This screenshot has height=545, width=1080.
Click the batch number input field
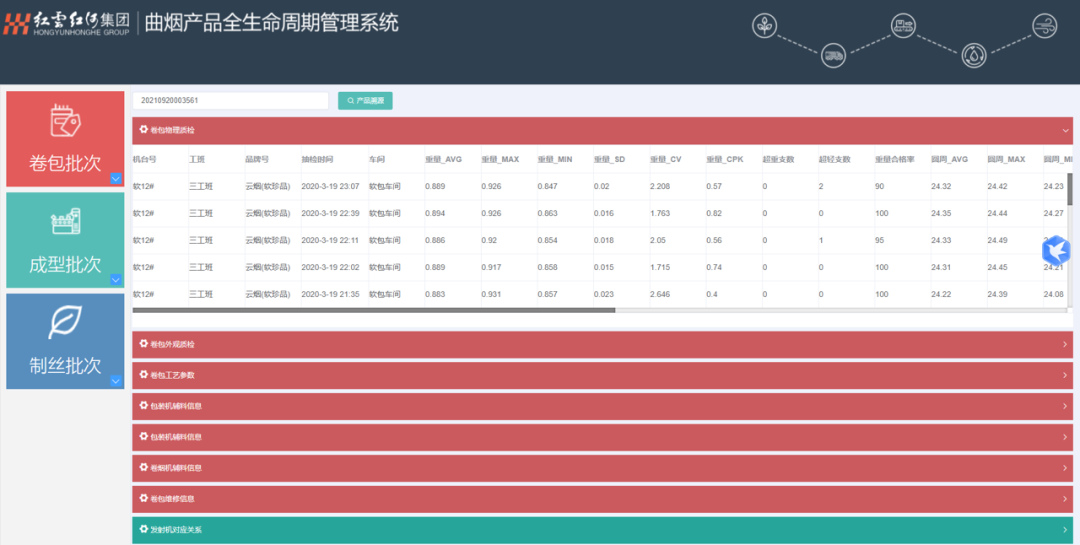pos(230,101)
